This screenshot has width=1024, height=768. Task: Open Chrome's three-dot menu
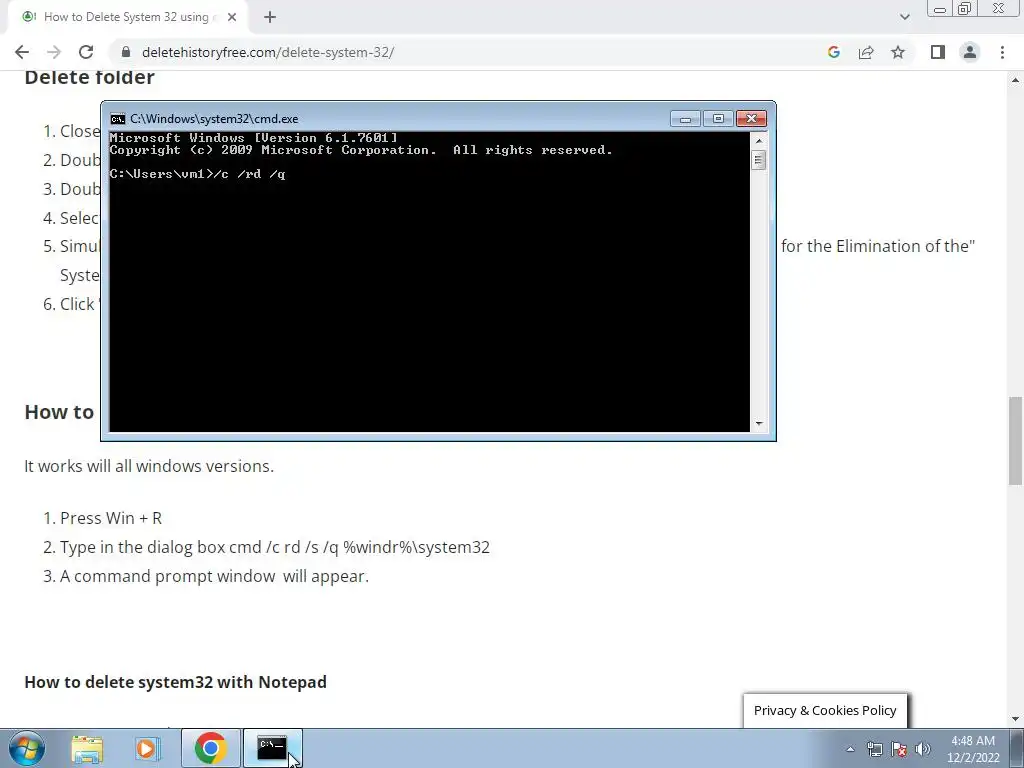1002,52
